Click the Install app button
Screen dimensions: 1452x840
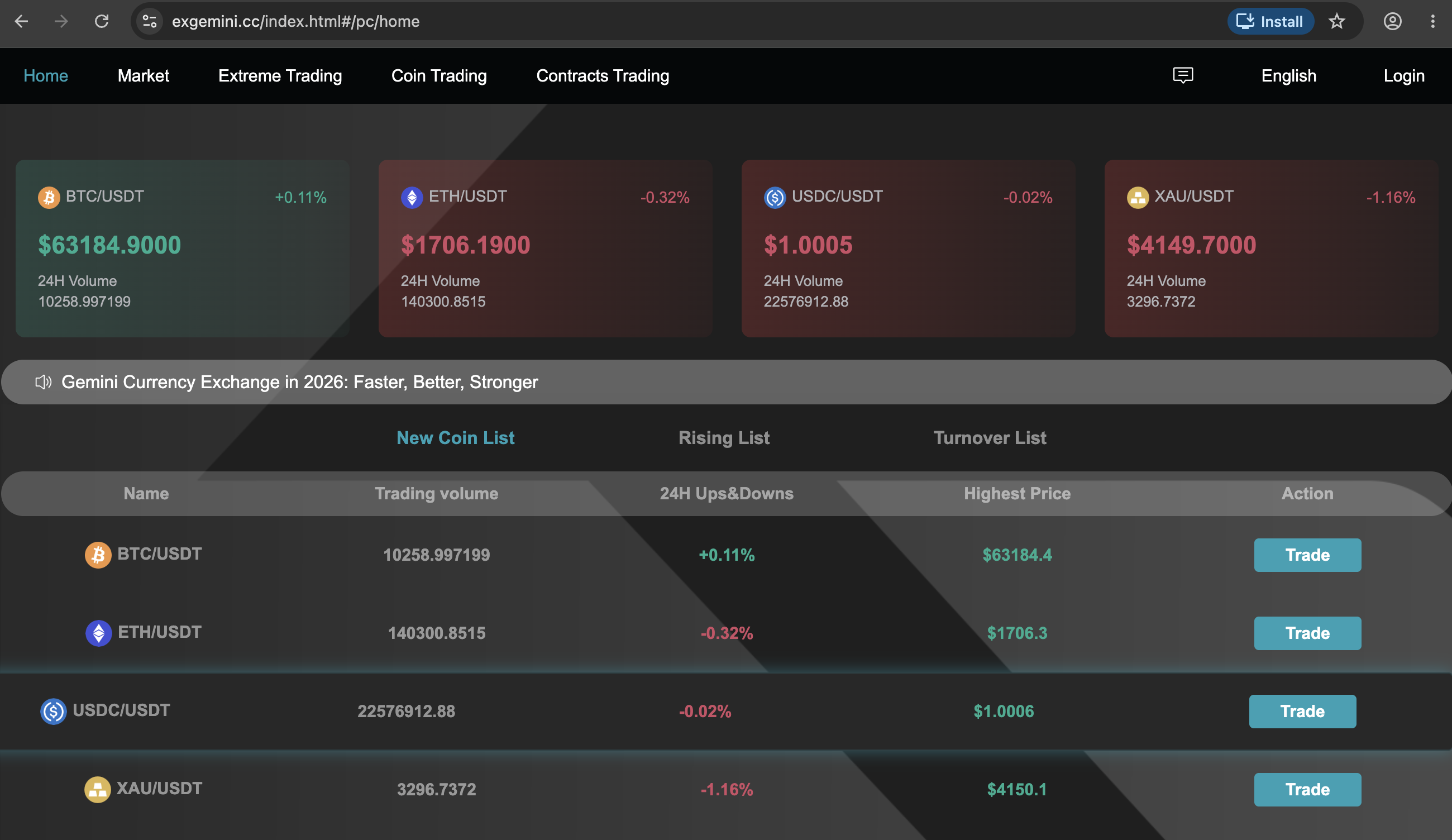1270,21
